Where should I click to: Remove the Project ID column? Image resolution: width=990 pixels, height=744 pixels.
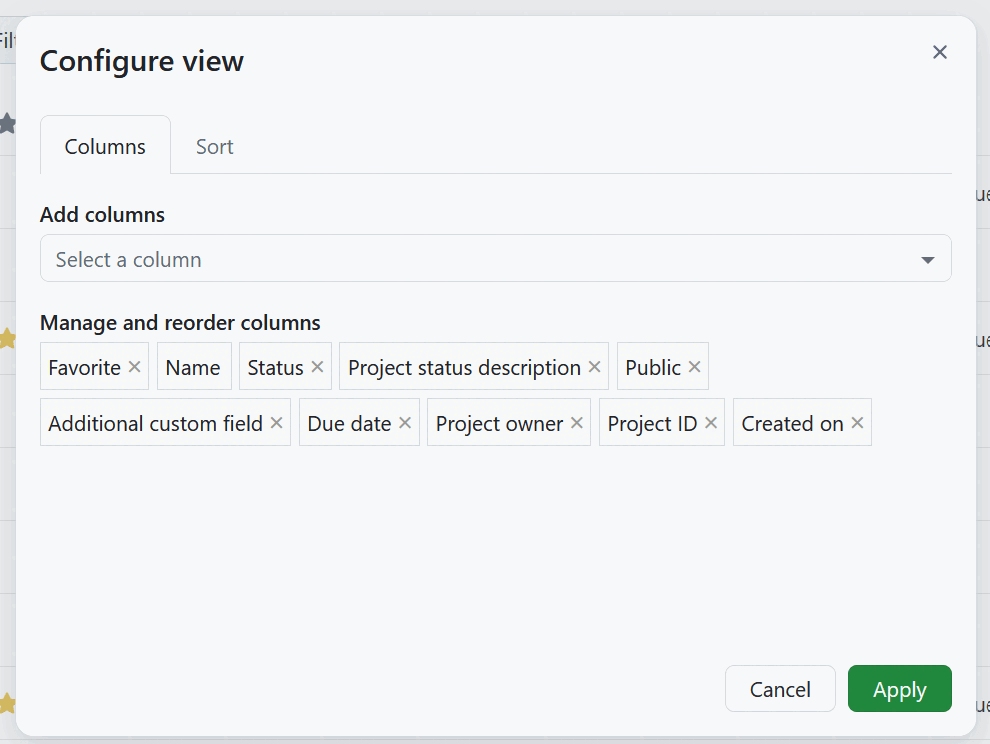(x=710, y=422)
